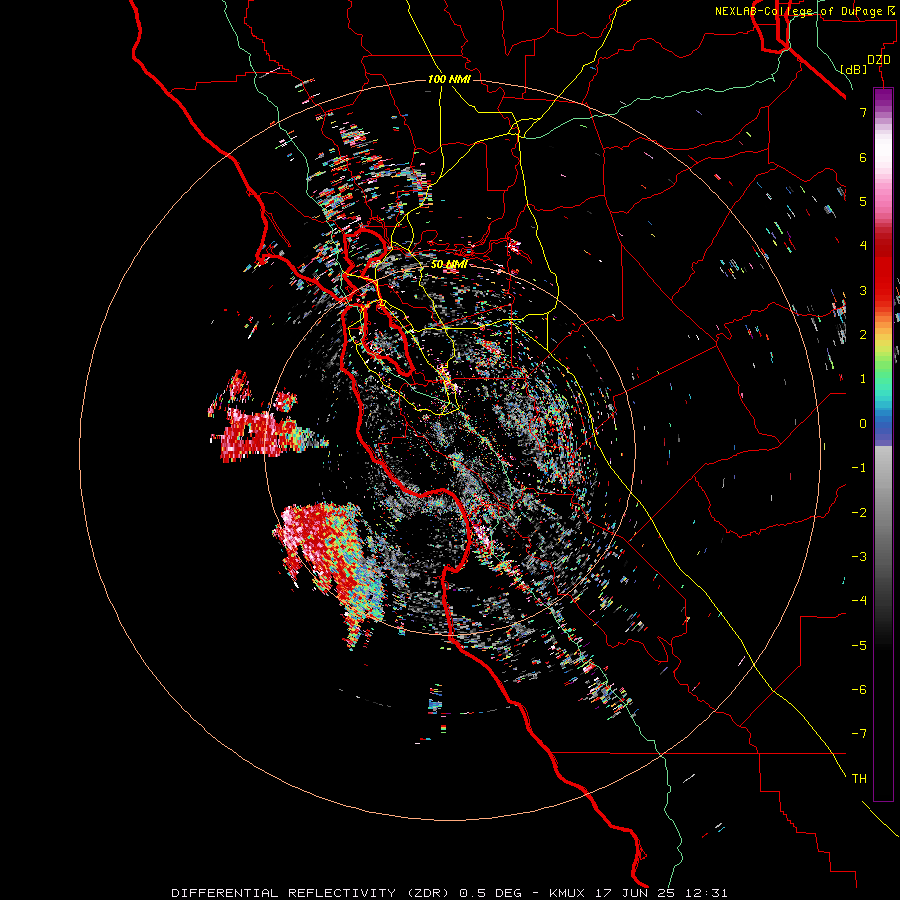900x900 pixels.
Task: Click the -7 value on color scale
Action: click(x=859, y=734)
